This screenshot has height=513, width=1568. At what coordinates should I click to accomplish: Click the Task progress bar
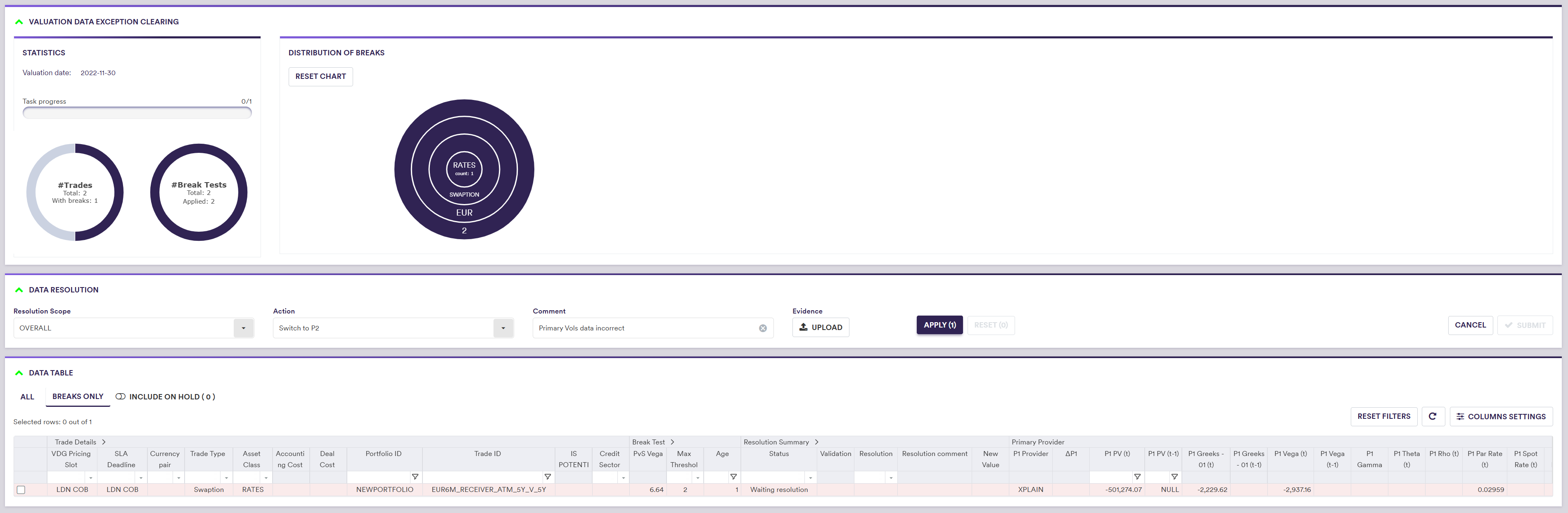[137, 113]
